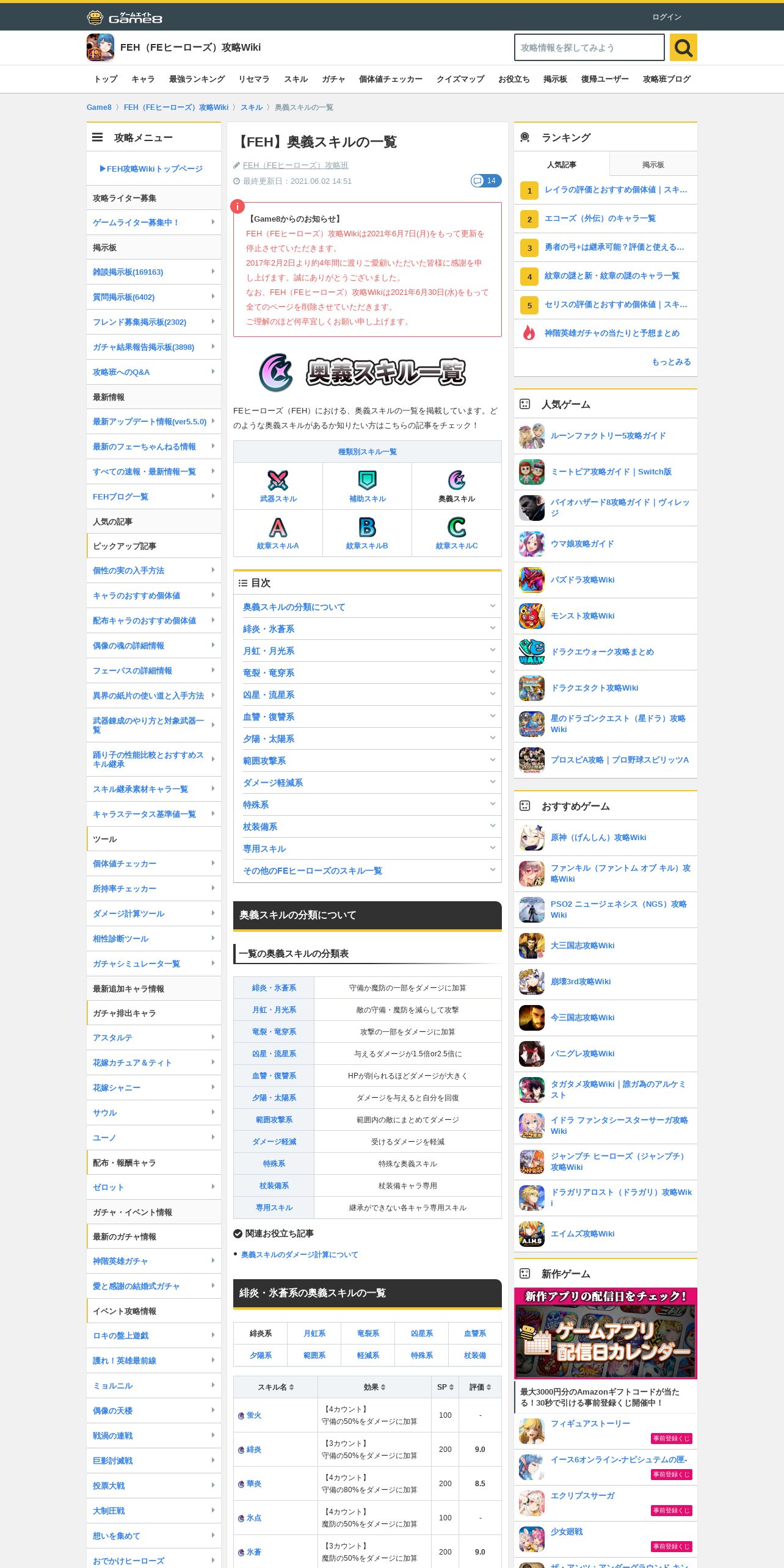Switch to the 掲示板 ranking tab
Screen dimensions: 784x1568
(x=653, y=165)
